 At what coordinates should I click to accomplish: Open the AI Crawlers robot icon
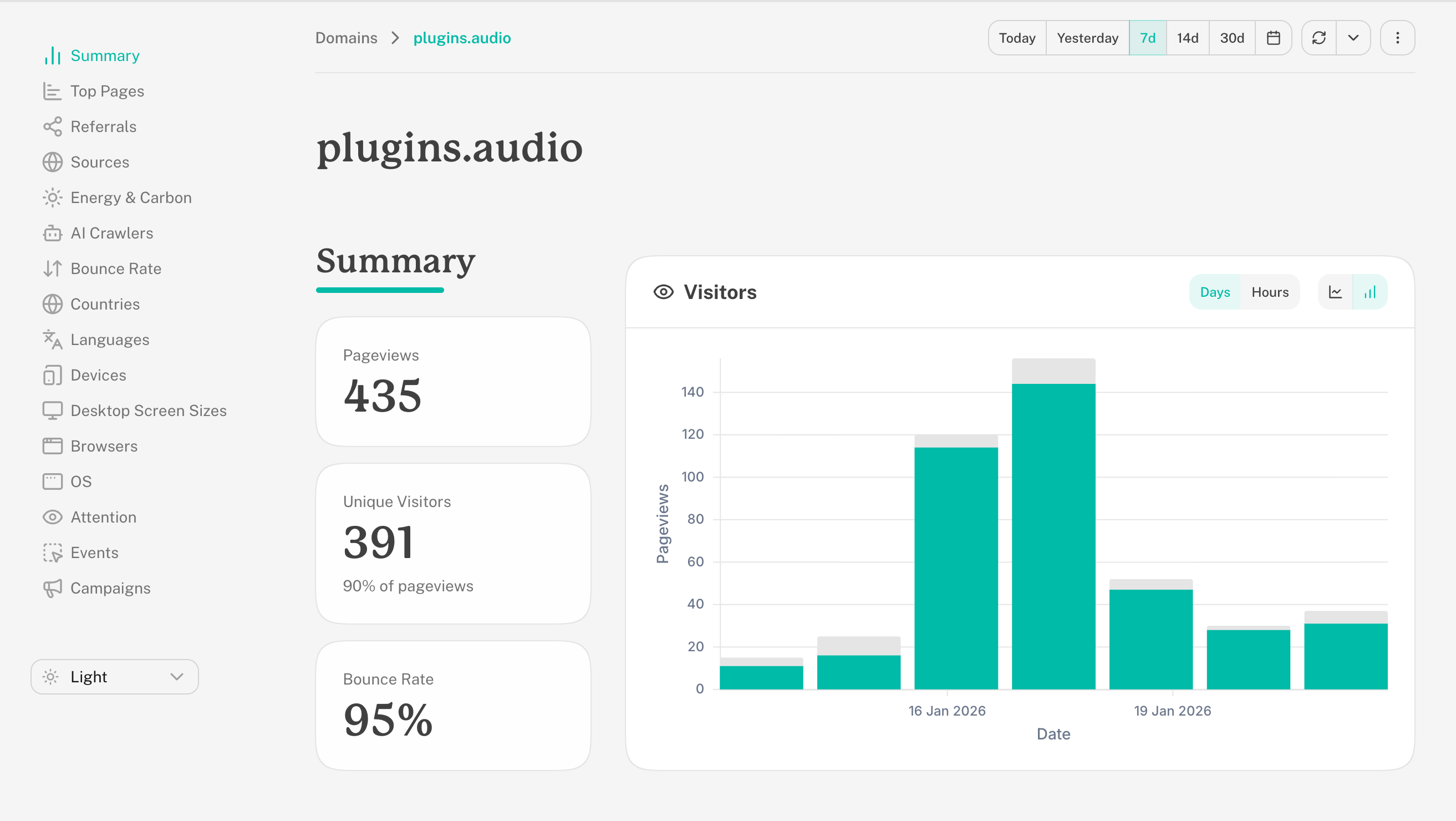click(x=53, y=233)
